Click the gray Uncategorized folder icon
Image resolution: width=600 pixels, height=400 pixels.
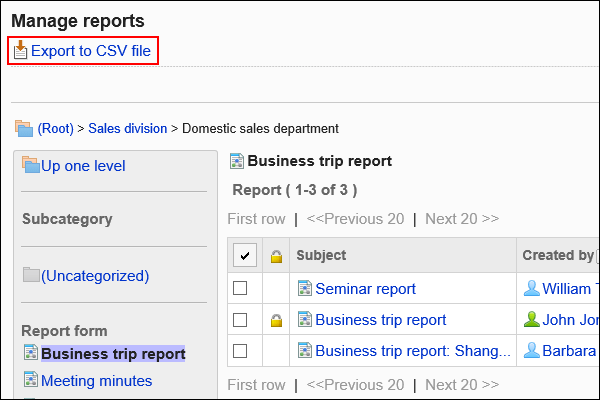[x=31, y=275]
